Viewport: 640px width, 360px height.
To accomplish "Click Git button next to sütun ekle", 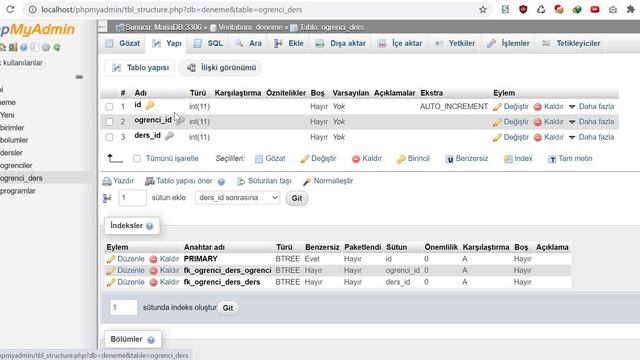I will click(297, 198).
